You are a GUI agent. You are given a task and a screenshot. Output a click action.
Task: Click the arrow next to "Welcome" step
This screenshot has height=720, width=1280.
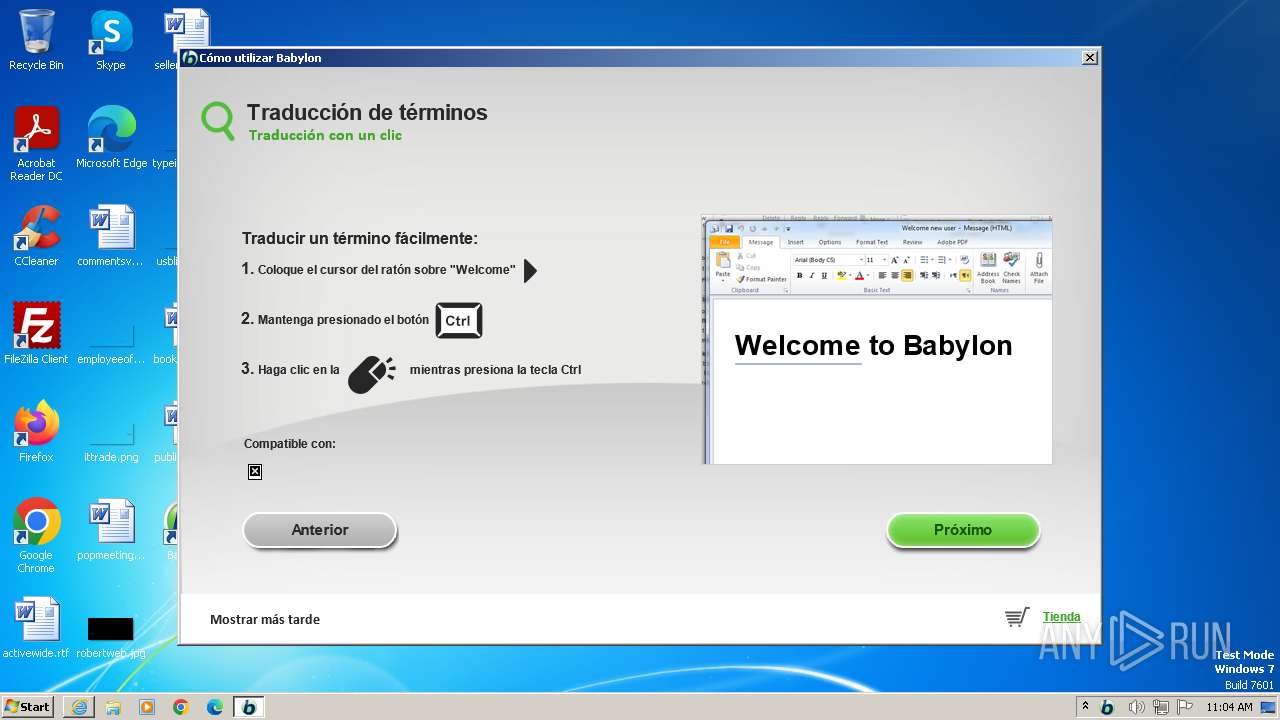[x=530, y=270]
